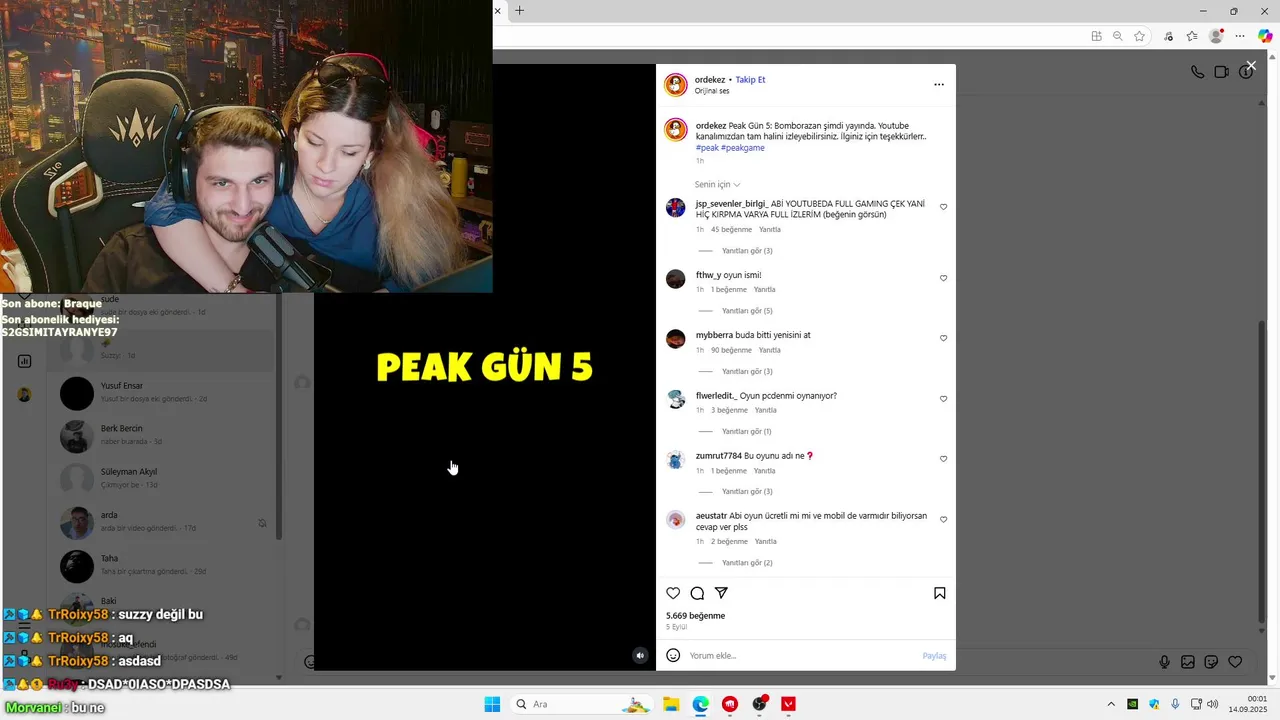Image resolution: width=1280 pixels, height=720 pixels.
Task: Expand 'Yanıtları gör (5)' under fthw_y comment
Action: (747, 311)
